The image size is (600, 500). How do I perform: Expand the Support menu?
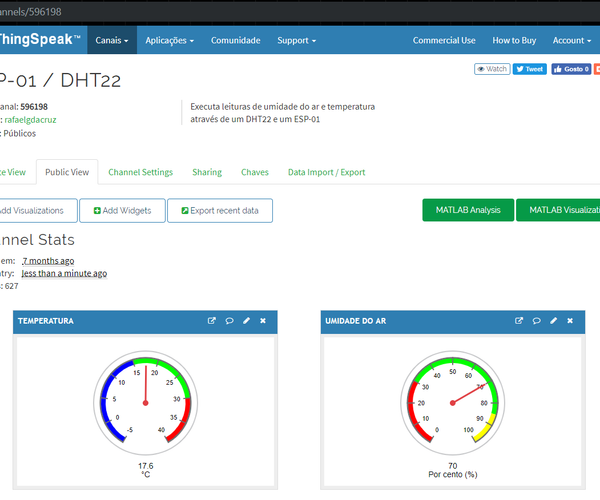click(x=297, y=40)
